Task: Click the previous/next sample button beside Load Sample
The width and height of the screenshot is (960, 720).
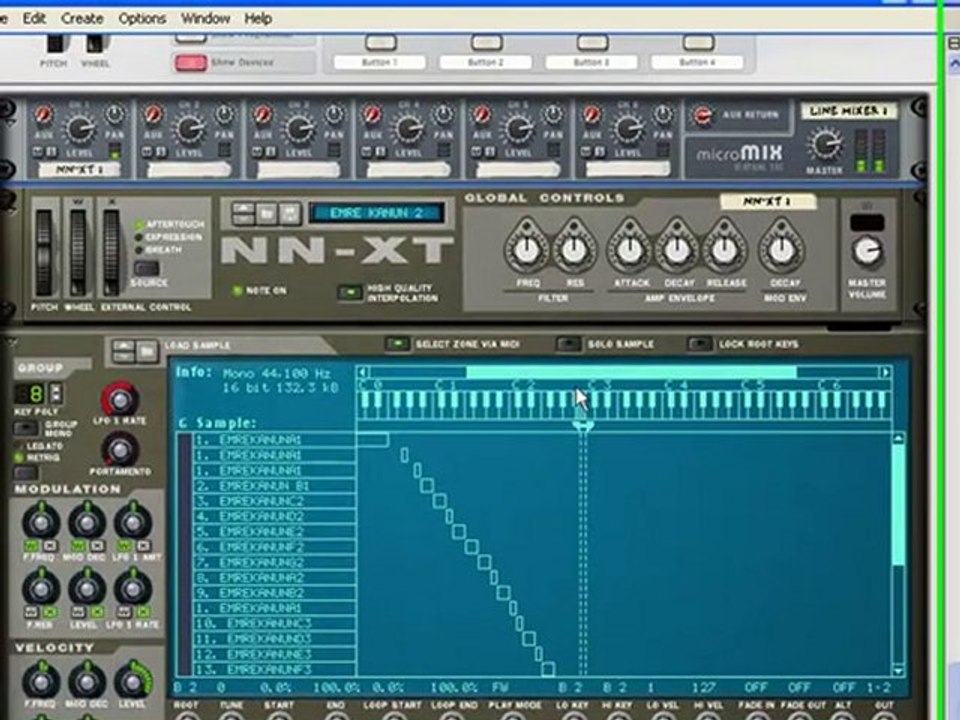Action: [124, 351]
